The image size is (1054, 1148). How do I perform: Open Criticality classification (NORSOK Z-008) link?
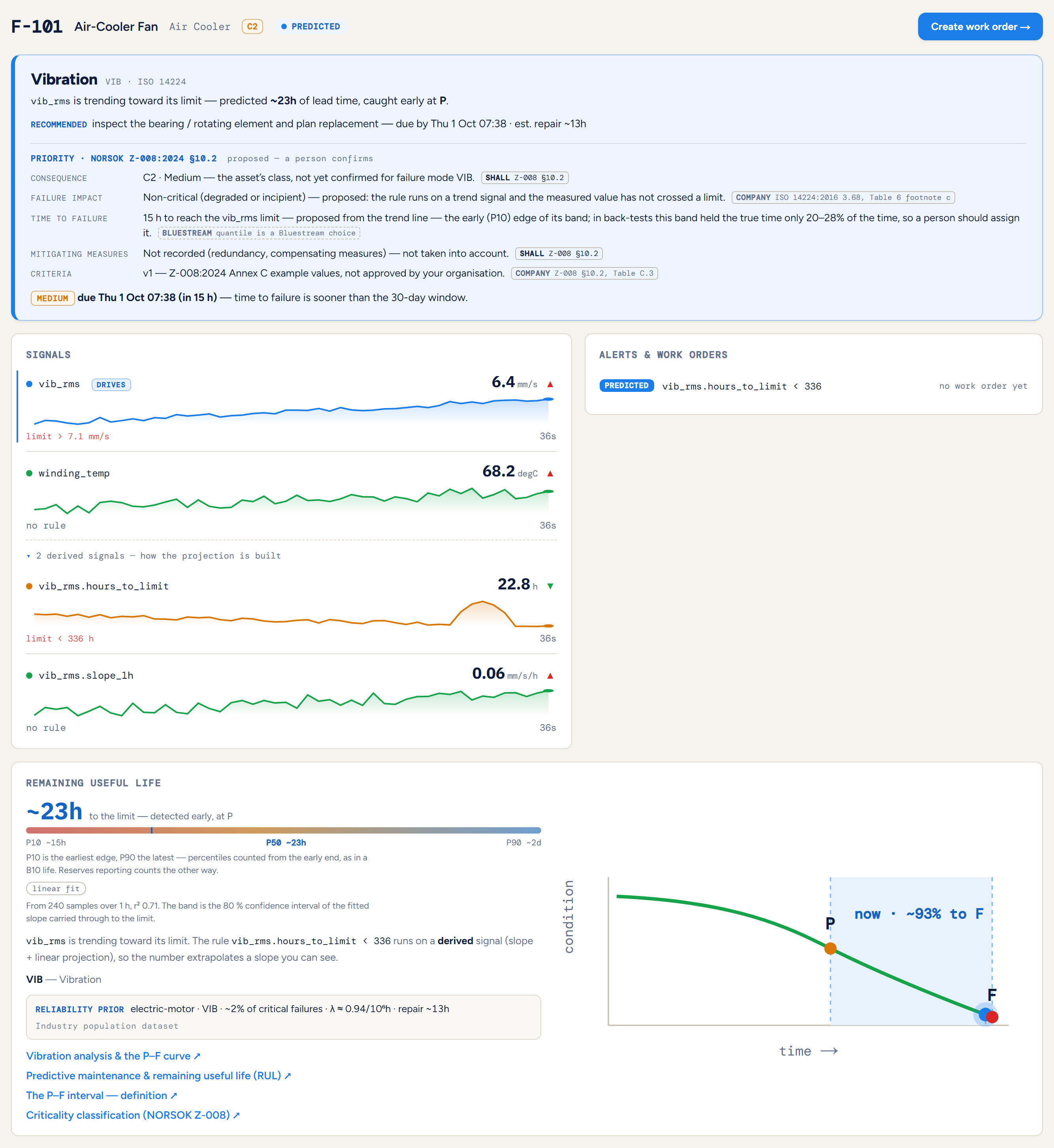(133, 1116)
